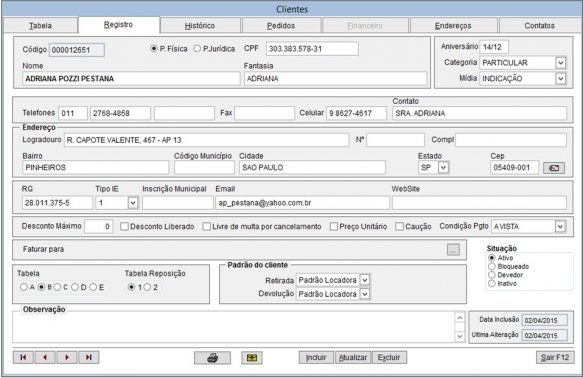Click the Bairro field

click(96, 168)
